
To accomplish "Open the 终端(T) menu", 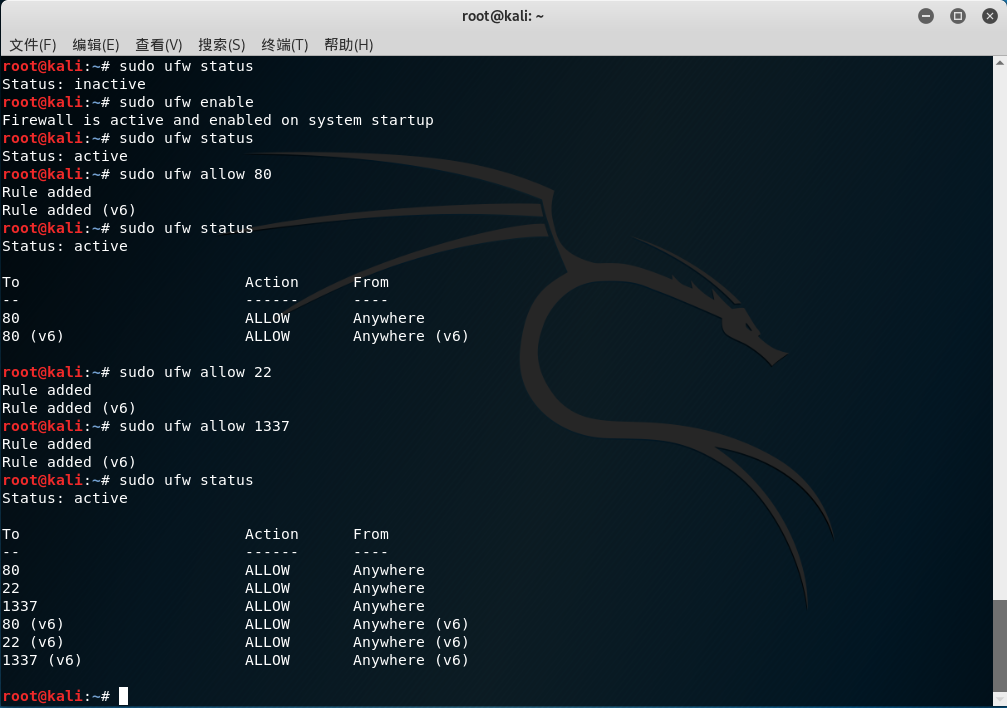I will [283, 44].
